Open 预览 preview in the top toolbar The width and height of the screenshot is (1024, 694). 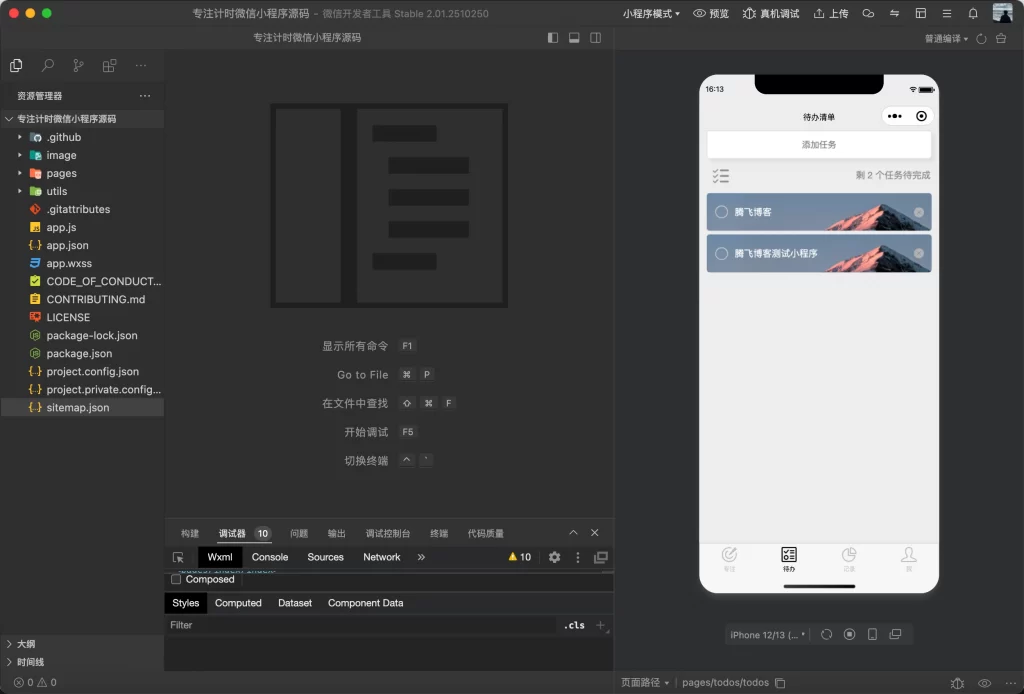click(x=711, y=13)
